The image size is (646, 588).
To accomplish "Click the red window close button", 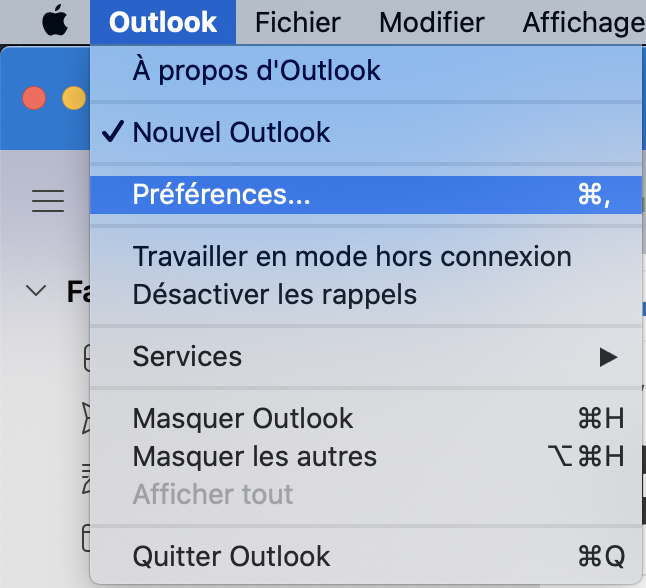I will pyautogui.click(x=35, y=99).
